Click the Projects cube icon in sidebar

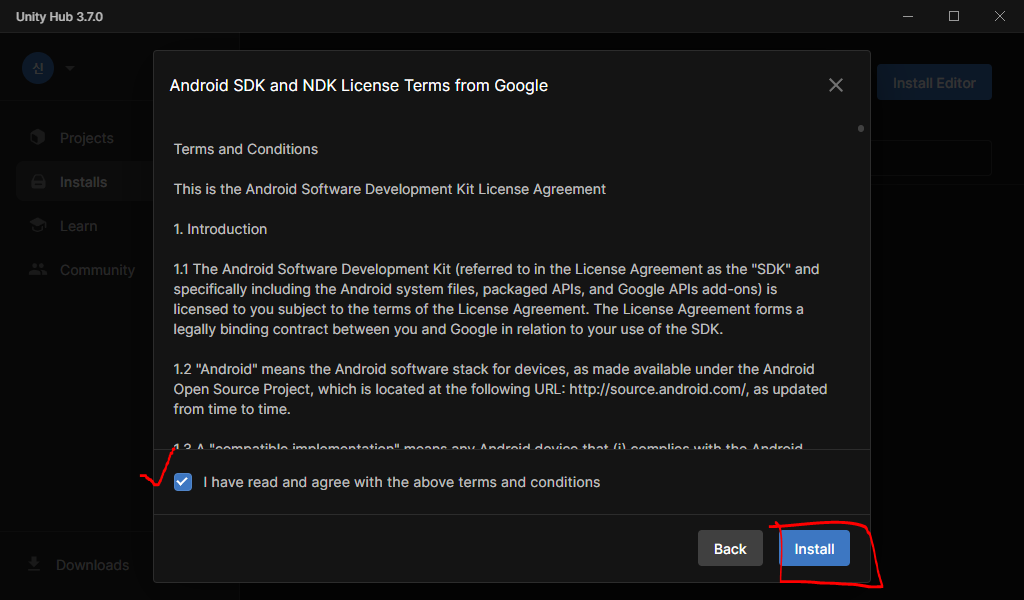(x=38, y=138)
